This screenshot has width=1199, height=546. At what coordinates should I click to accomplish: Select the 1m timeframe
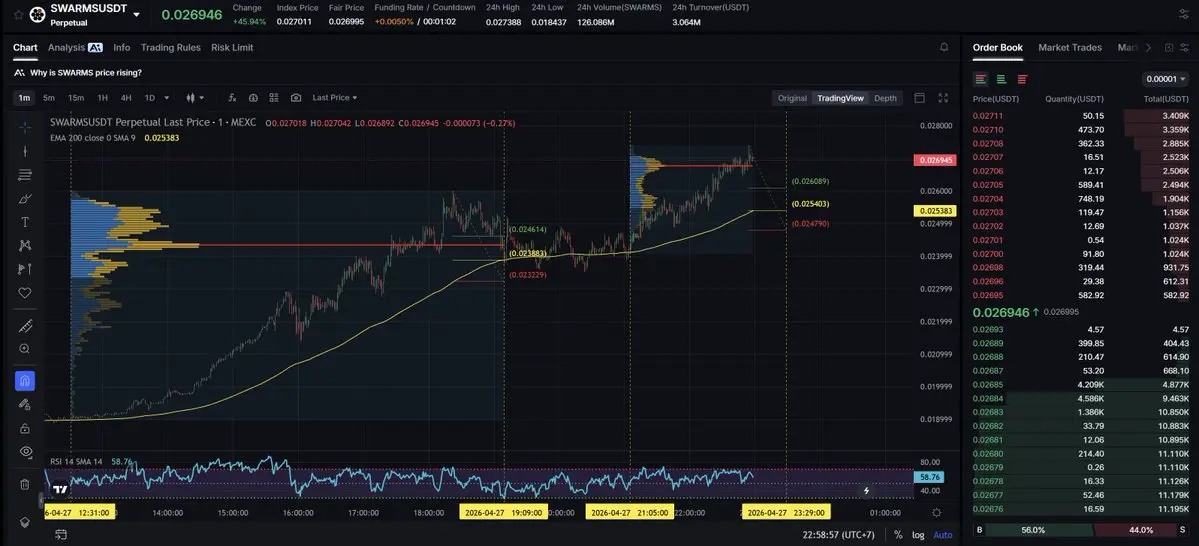coord(24,98)
